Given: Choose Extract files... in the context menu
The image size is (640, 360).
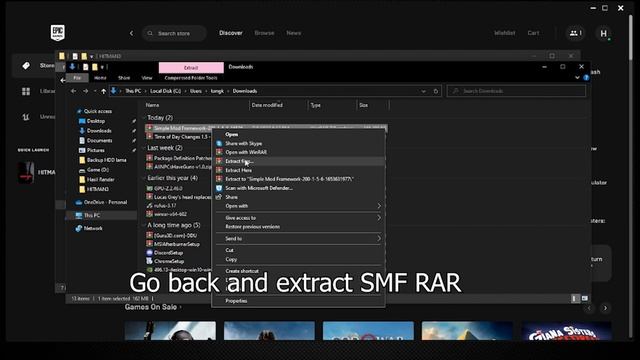Looking at the screenshot, I should [299, 161].
